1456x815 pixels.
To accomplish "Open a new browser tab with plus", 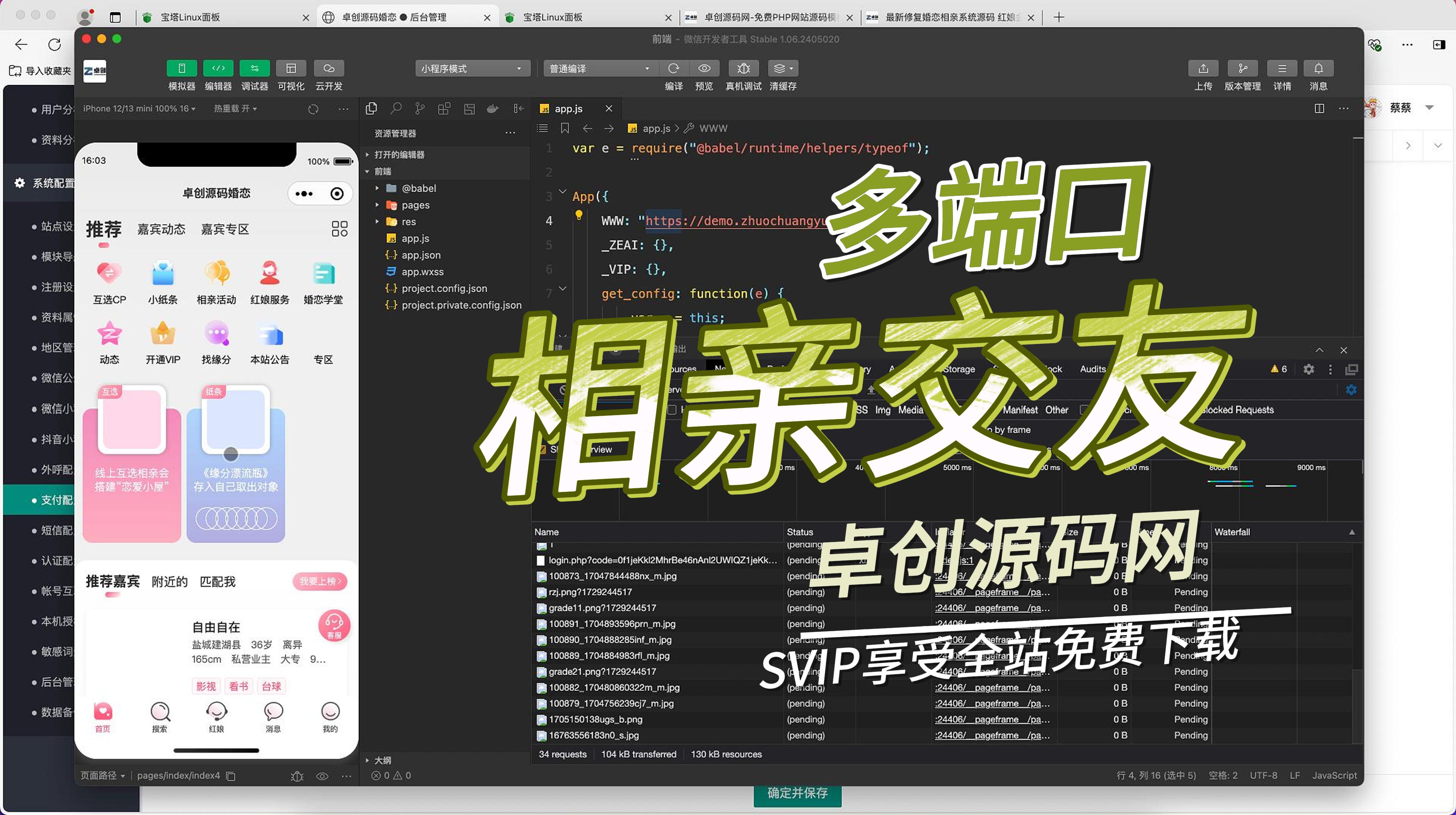I will [1059, 17].
